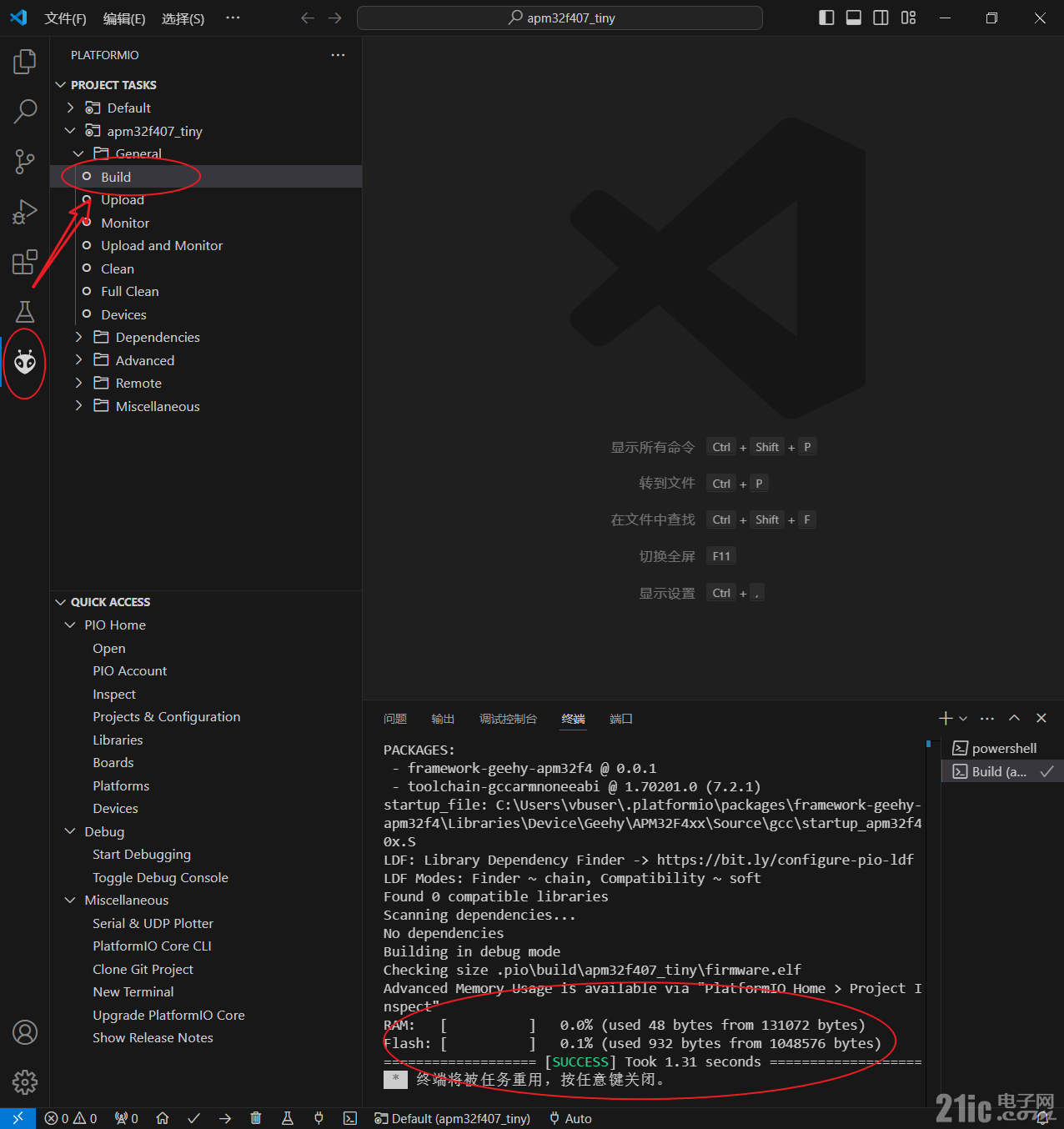Create new terminal with plus icon
Image resolution: width=1064 pixels, height=1129 pixels.
pyautogui.click(x=946, y=718)
